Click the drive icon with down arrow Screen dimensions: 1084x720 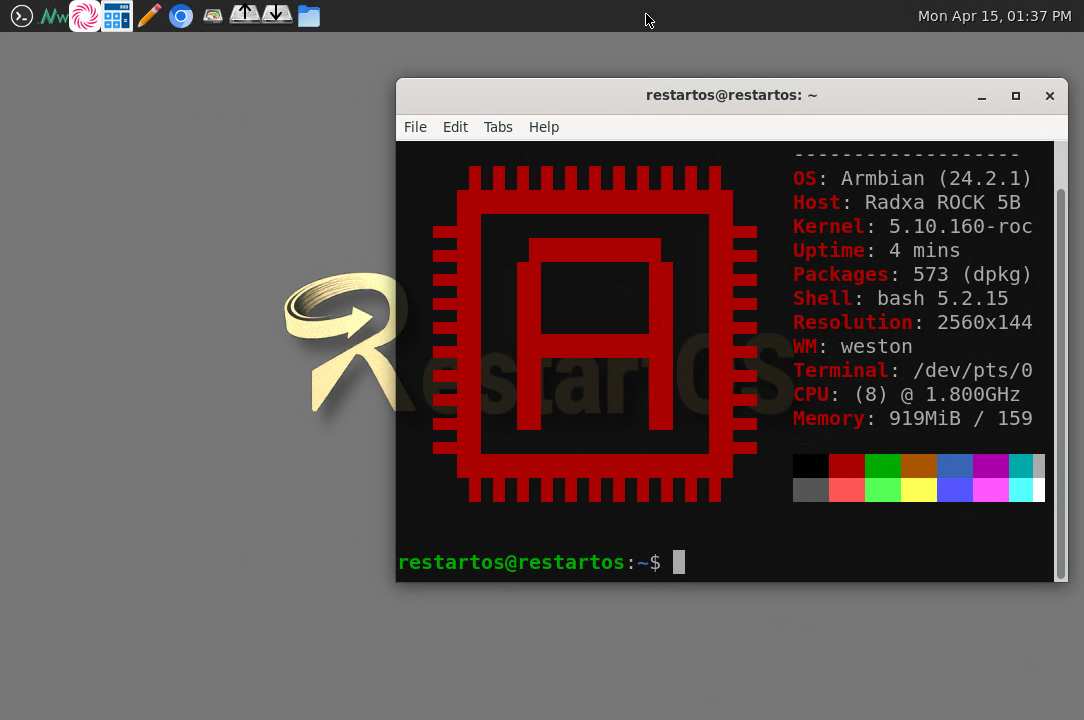click(277, 15)
